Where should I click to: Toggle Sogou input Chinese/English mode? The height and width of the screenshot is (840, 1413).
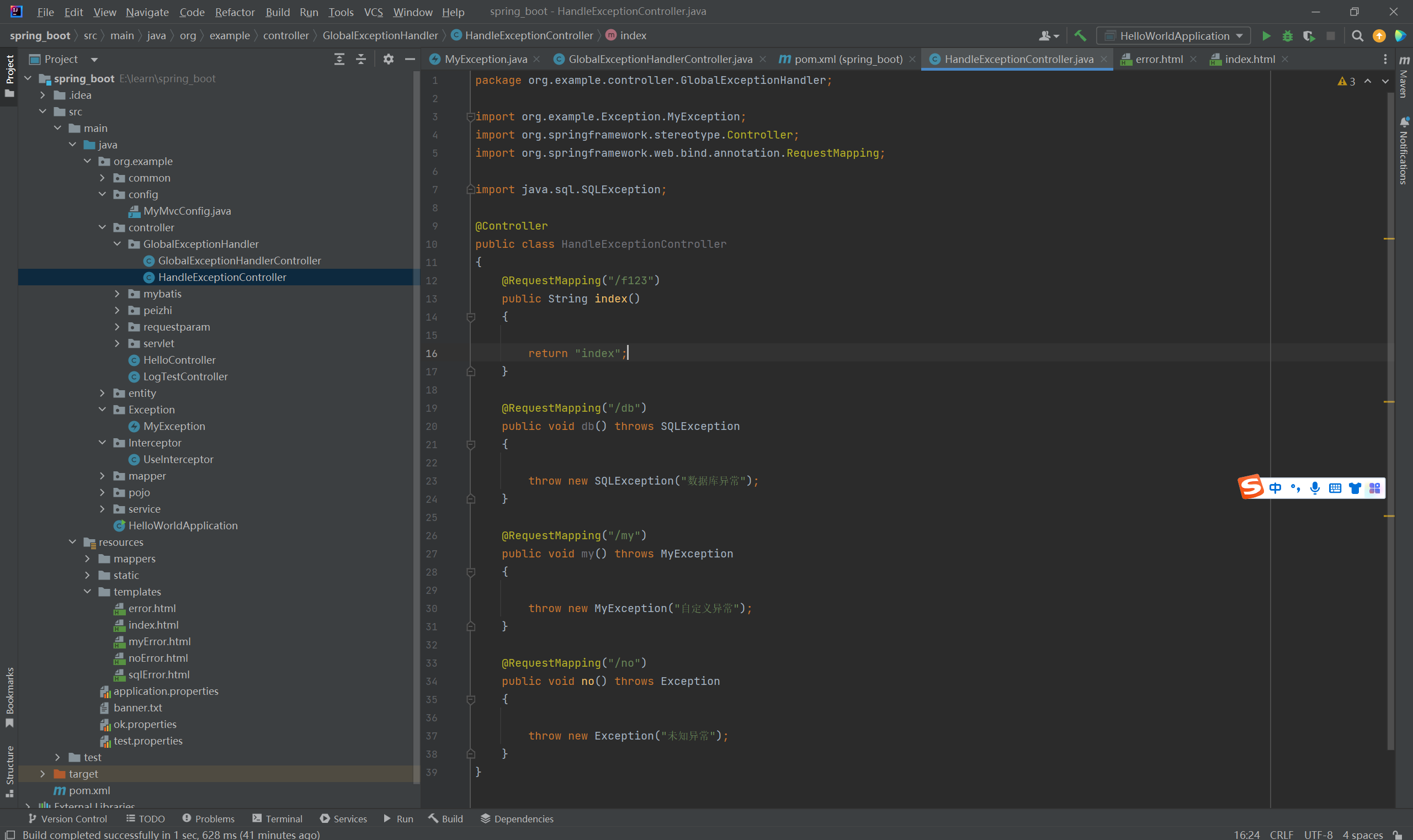tap(1275, 488)
